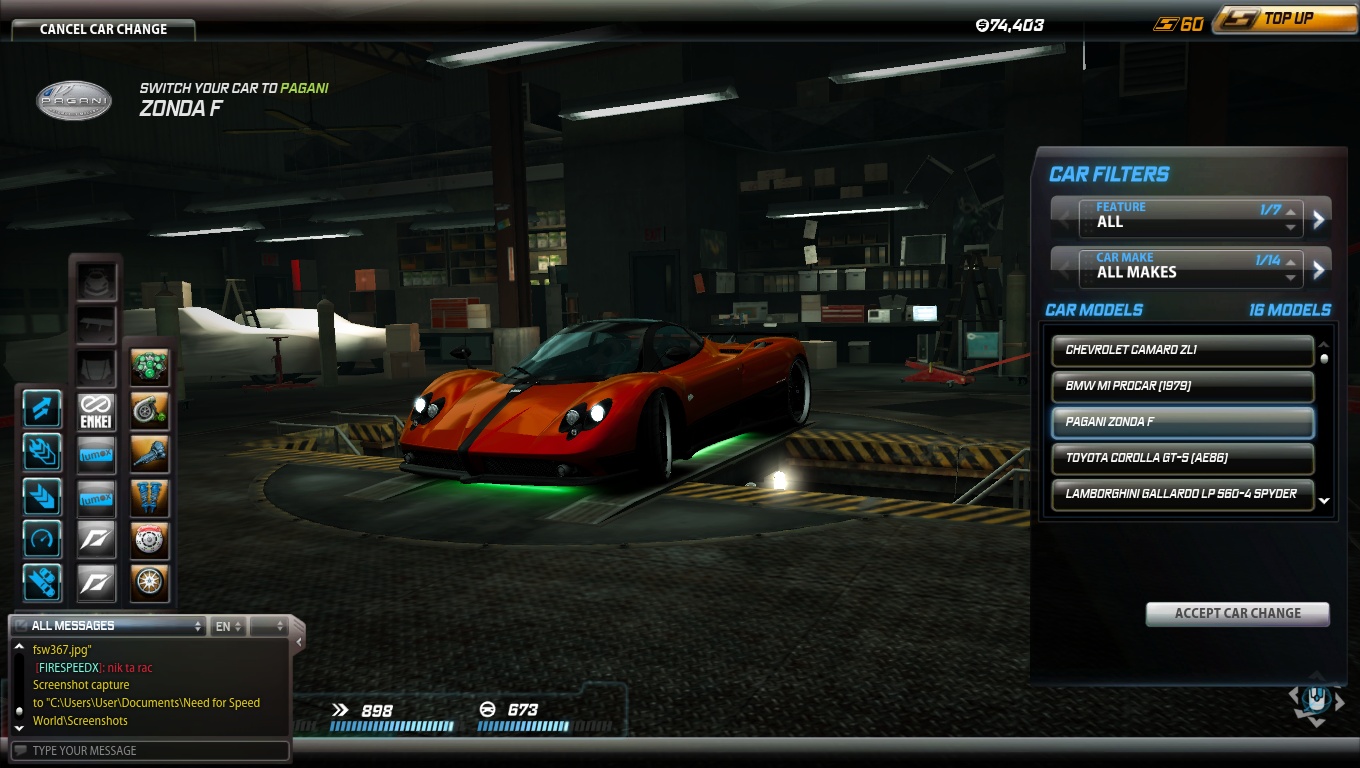1360x768 pixels.
Task: Open the All Messages chat channel dropdown
Action: (x=108, y=626)
